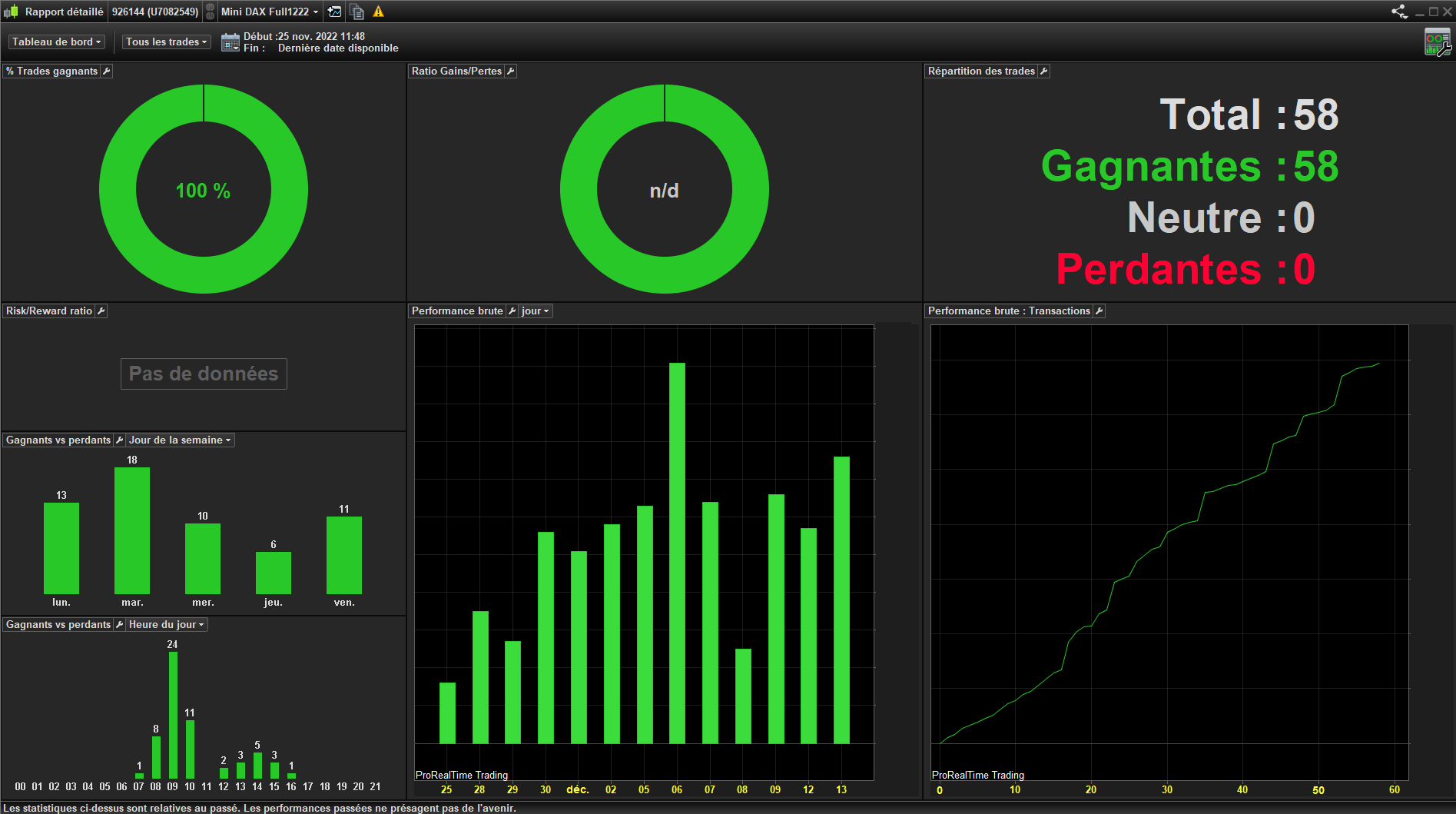Open wrench settings for Performance brute daily panel
Image resolution: width=1456 pixels, height=814 pixels.
click(x=512, y=311)
